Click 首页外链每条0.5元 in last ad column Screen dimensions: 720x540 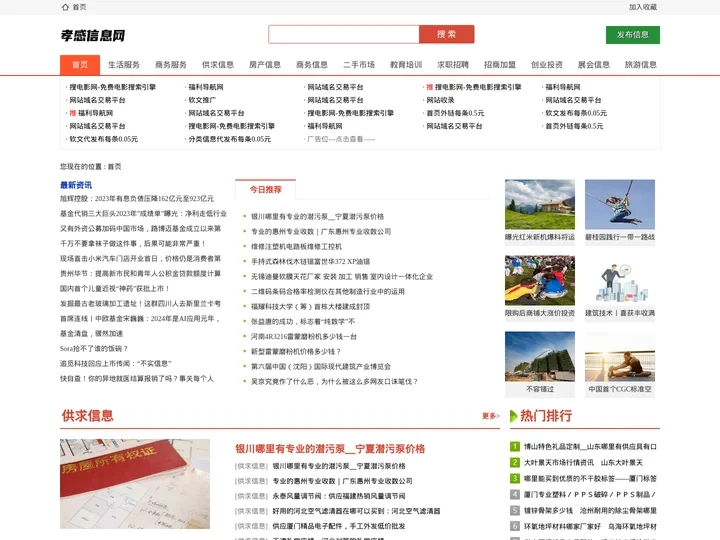point(574,126)
